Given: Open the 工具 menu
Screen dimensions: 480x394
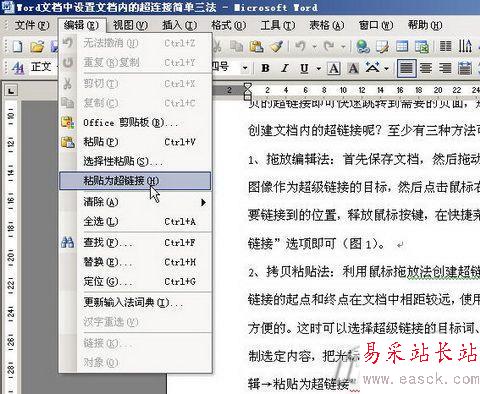Looking at the screenshot, I should [277, 25].
